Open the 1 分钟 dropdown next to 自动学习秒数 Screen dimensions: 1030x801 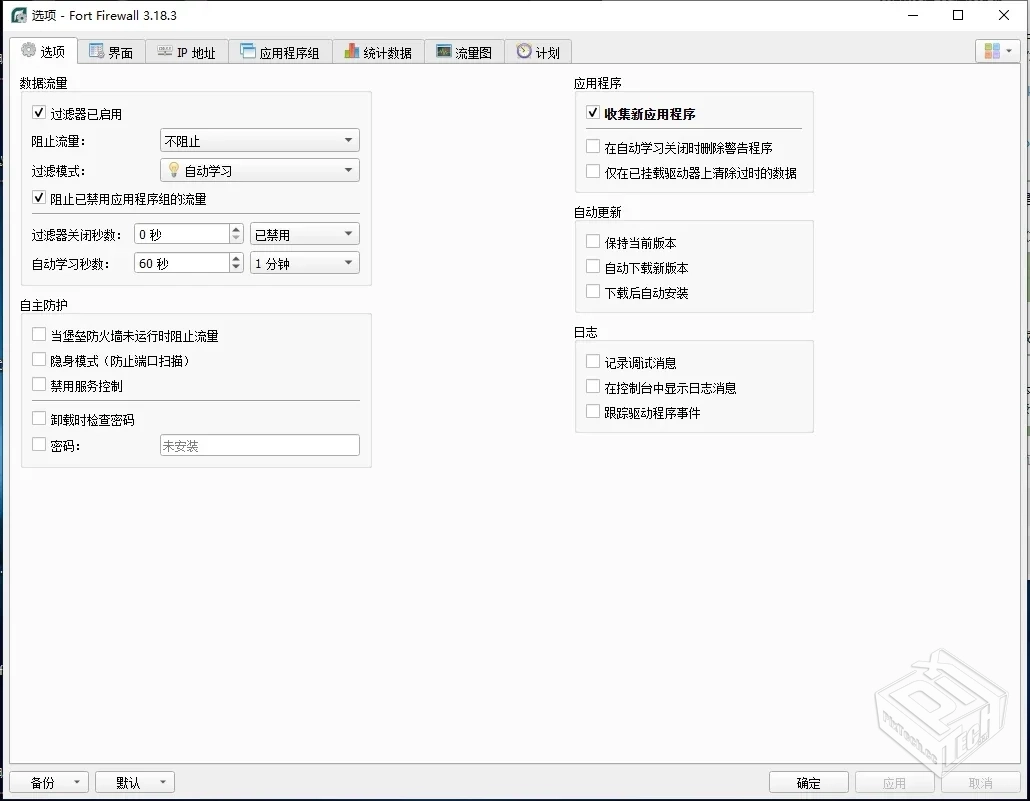click(x=303, y=262)
